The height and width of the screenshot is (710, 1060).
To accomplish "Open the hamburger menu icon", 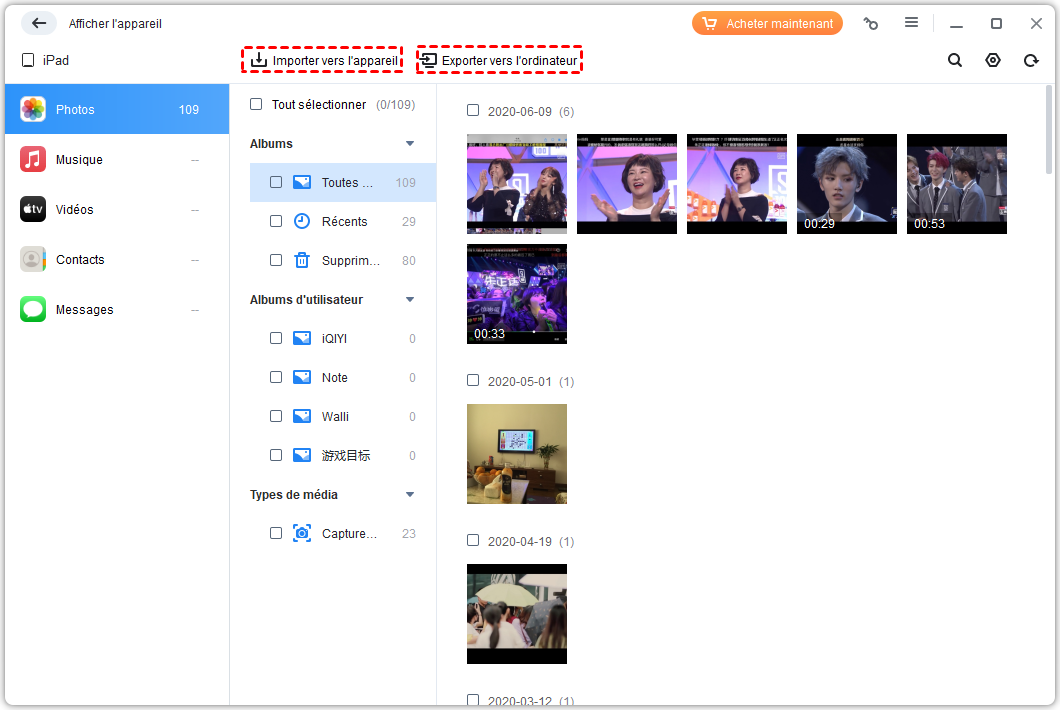I will click(911, 23).
